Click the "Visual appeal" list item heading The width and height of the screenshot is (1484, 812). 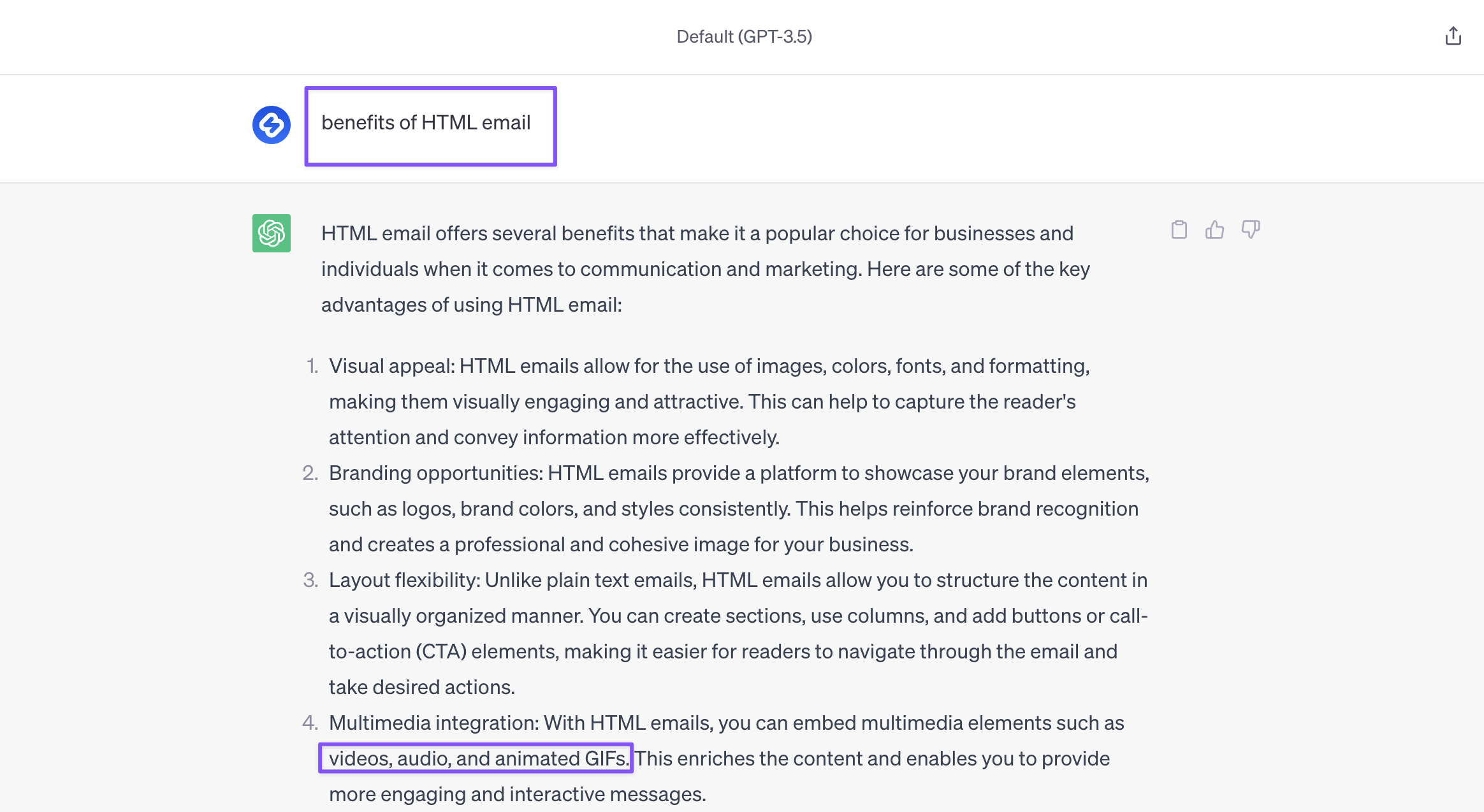coord(391,366)
